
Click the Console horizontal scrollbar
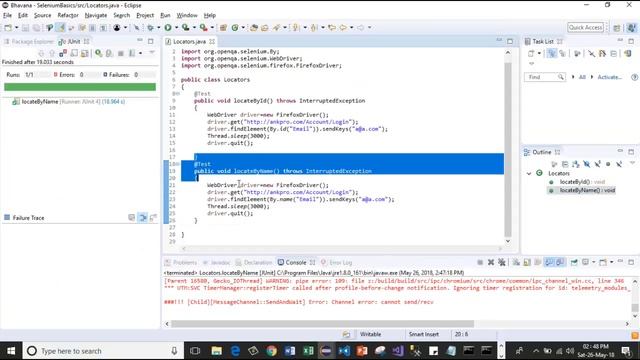click(322, 324)
